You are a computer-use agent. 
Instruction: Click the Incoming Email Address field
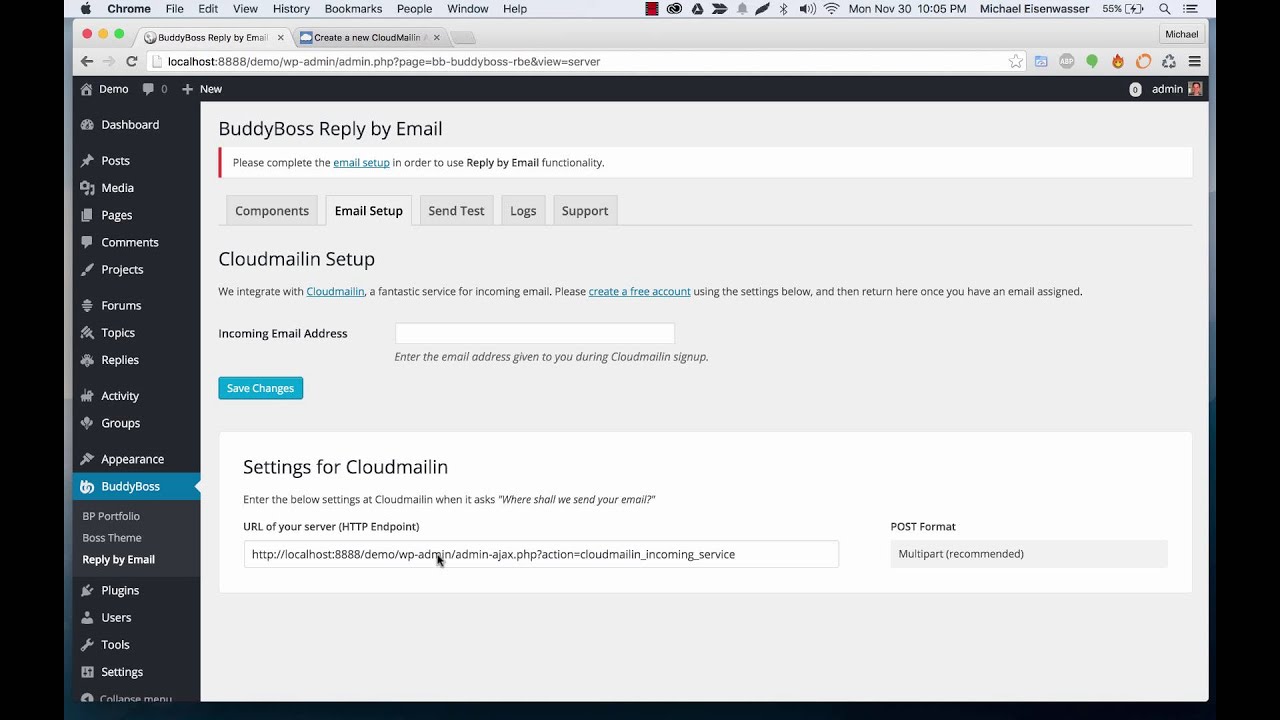[x=534, y=334]
